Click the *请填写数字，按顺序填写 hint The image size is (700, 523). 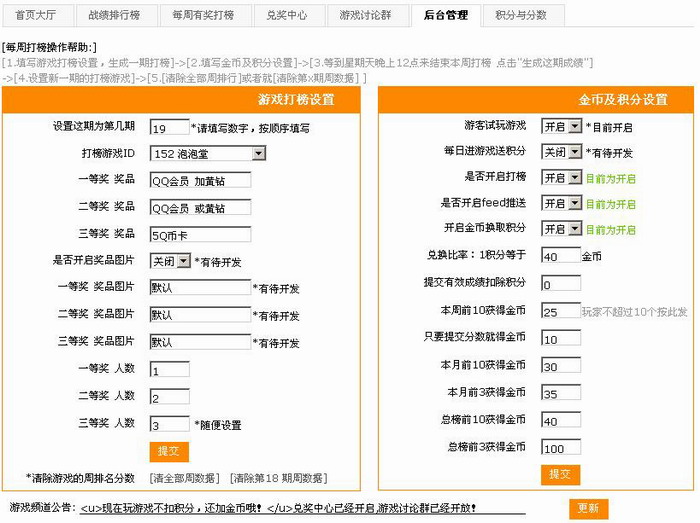[x=250, y=129]
